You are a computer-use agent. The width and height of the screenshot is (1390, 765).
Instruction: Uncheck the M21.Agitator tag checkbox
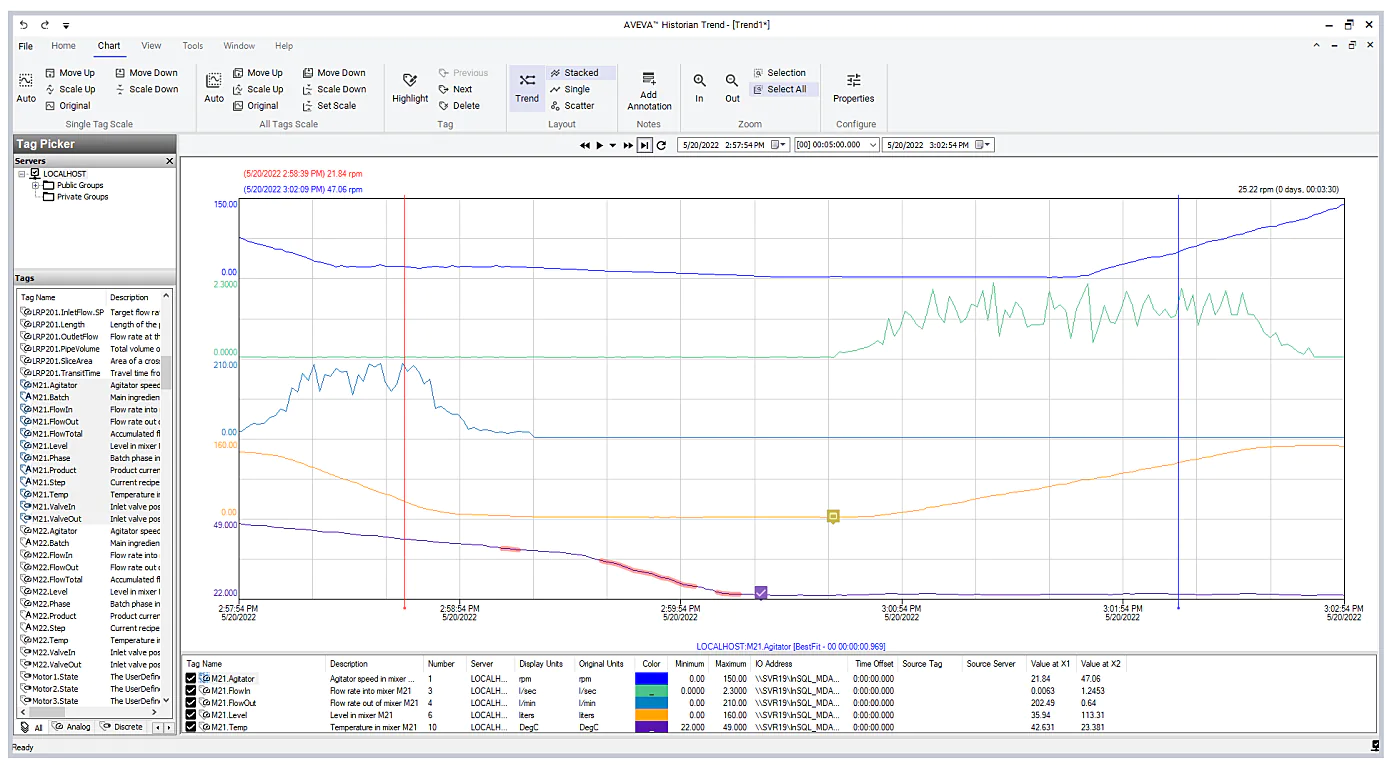191,678
